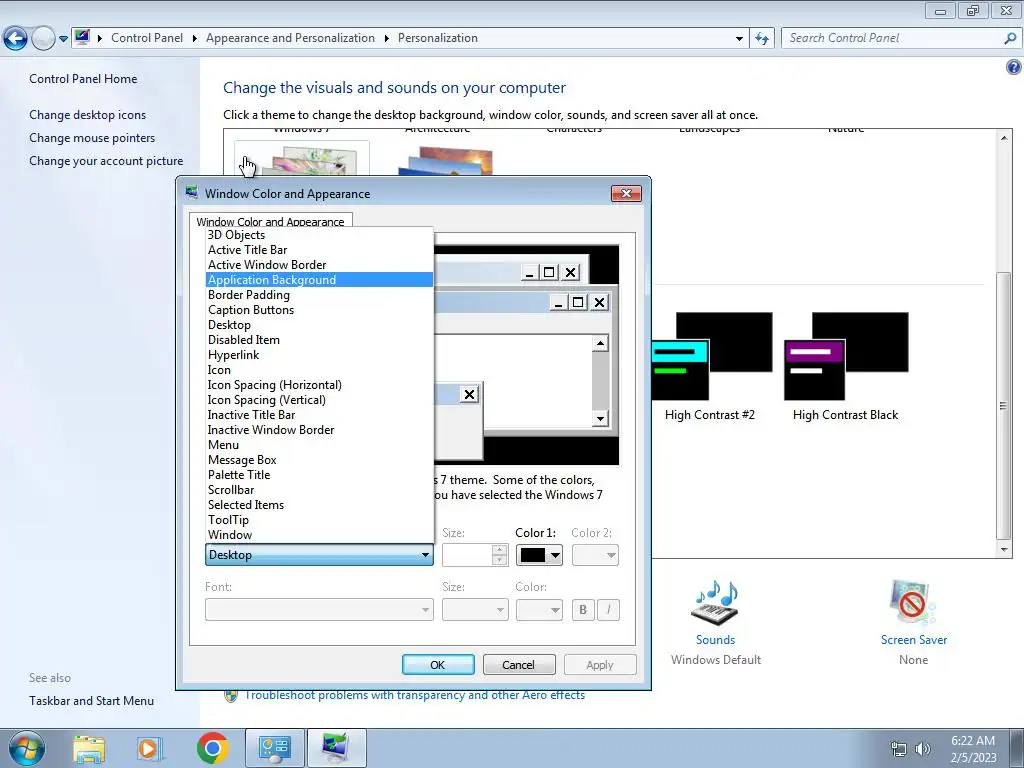Select Selected Items list entry
Viewport: 1024px width, 768px height.
pyautogui.click(x=319, y=505)
